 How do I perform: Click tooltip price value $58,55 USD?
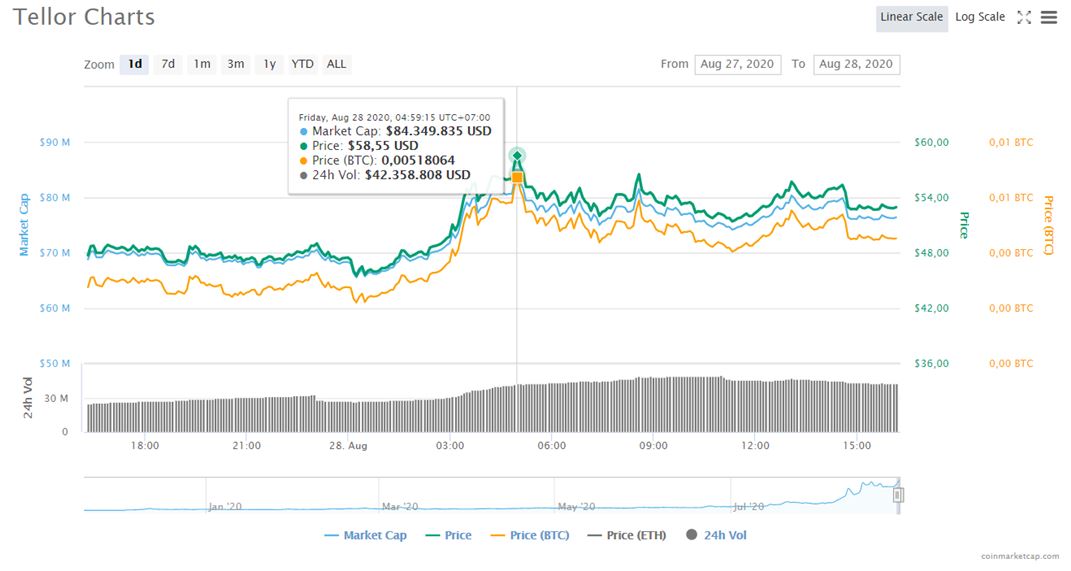pyautogui.click(x=383, y=145)
